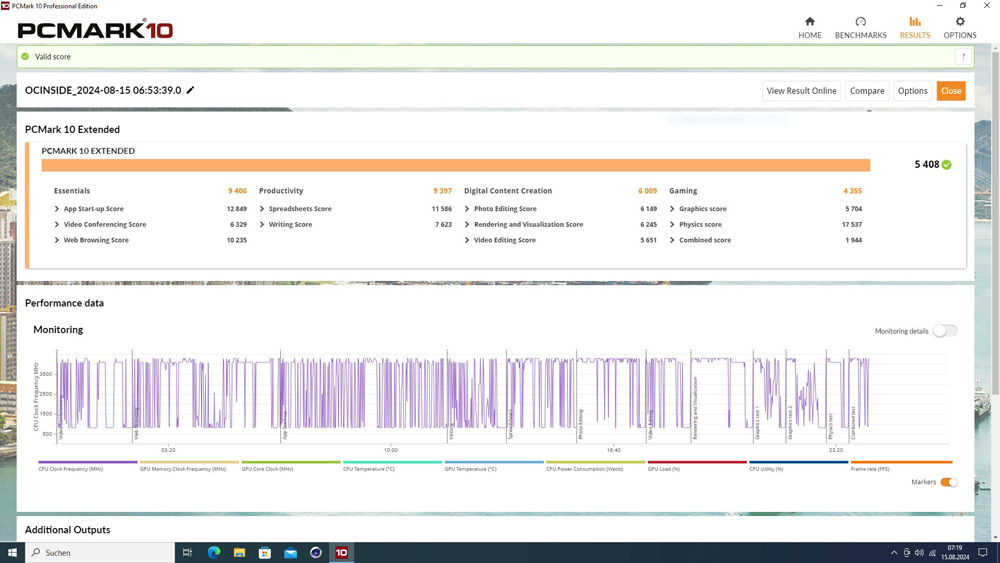This screenshot has width=1000, height=563.
Task: Click the pencil icon to rename result
Action: point(190,90)
